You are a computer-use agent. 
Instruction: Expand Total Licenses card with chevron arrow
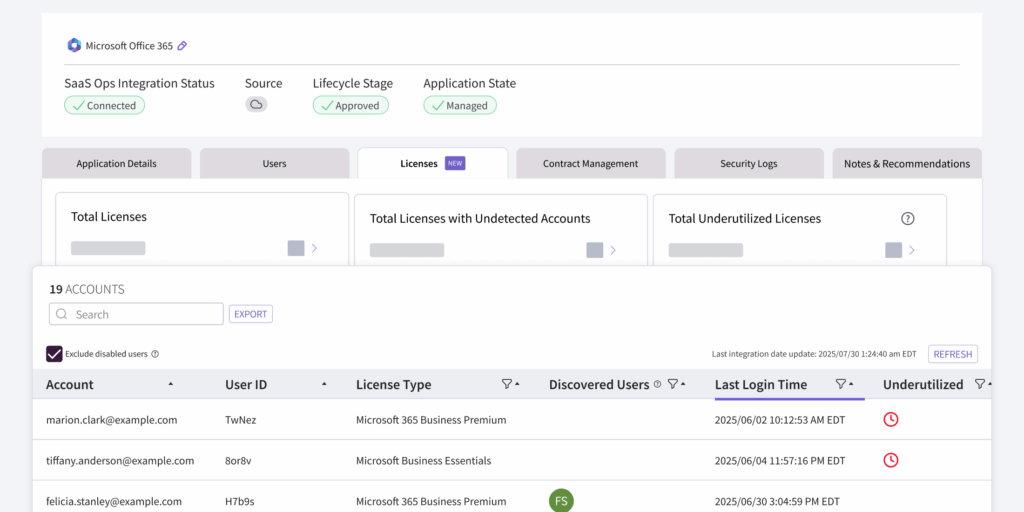click(x=314, y=248)
